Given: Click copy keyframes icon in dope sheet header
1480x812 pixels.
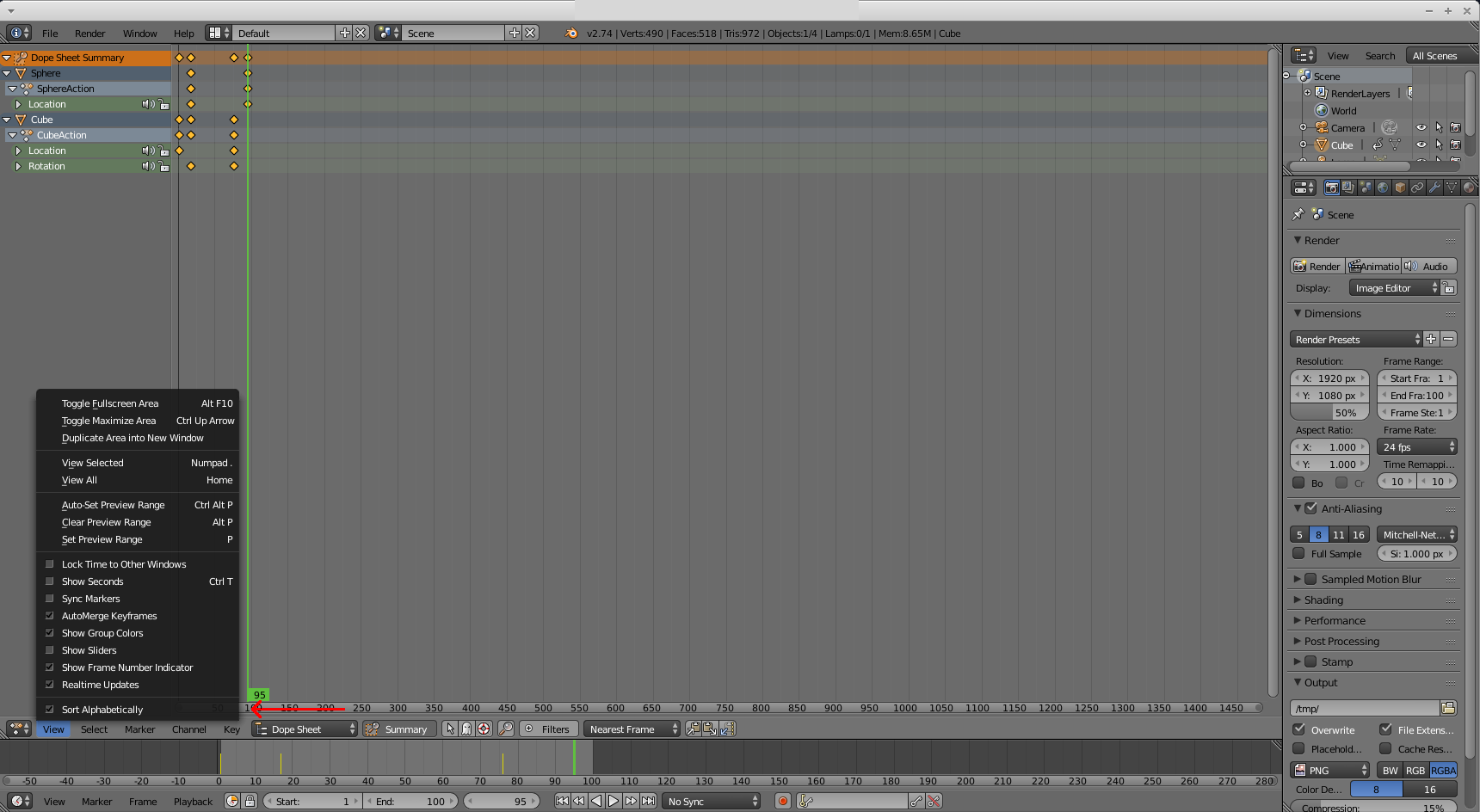Looking at the screenshot, I should [693, 729].
